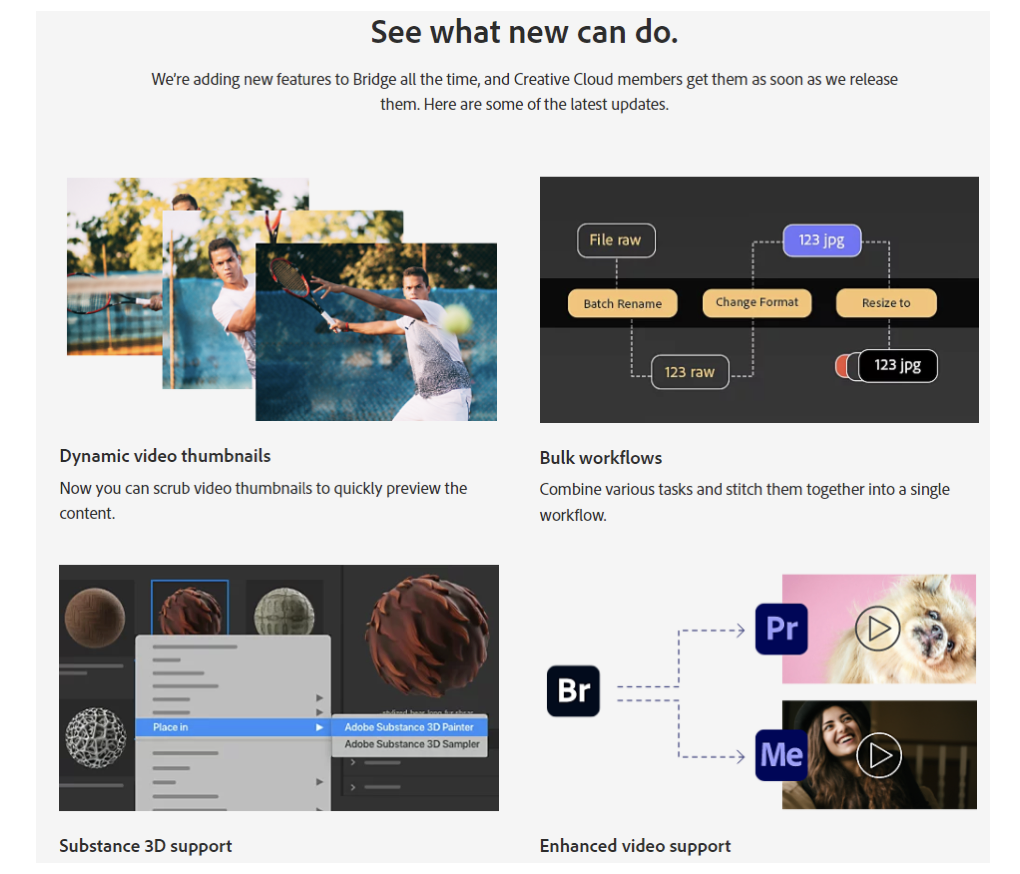Choose Adobe Substance 3D Sampler from submenu
This screenshot has height=874, width=1020.
pyautogui.click(x=412, y=745)
